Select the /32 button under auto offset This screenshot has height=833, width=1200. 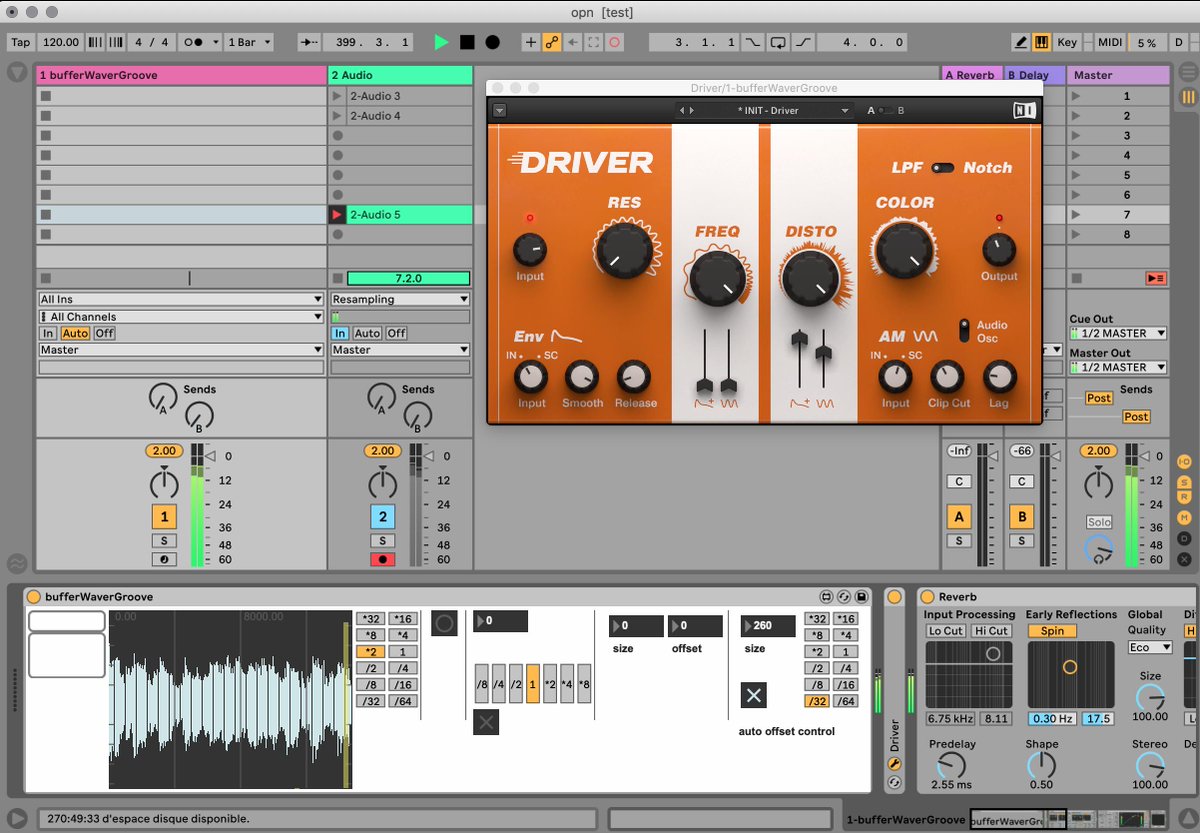(x=817, y=701)
